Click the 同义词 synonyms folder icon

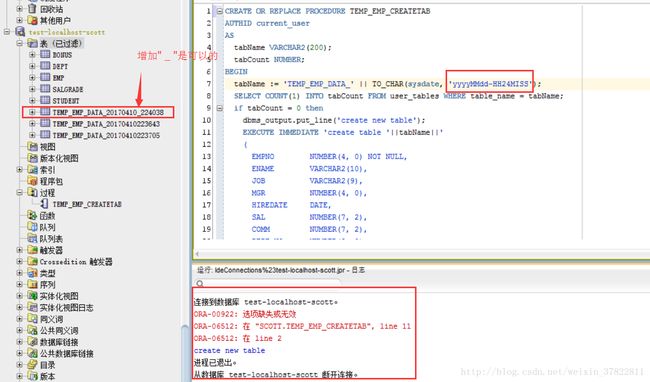(x=32, y=319)
